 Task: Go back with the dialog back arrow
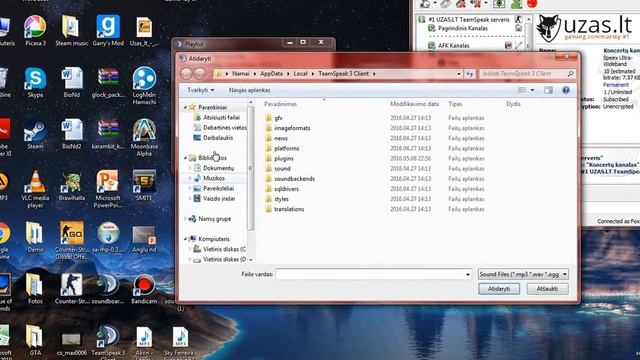[x=187, y=73]
